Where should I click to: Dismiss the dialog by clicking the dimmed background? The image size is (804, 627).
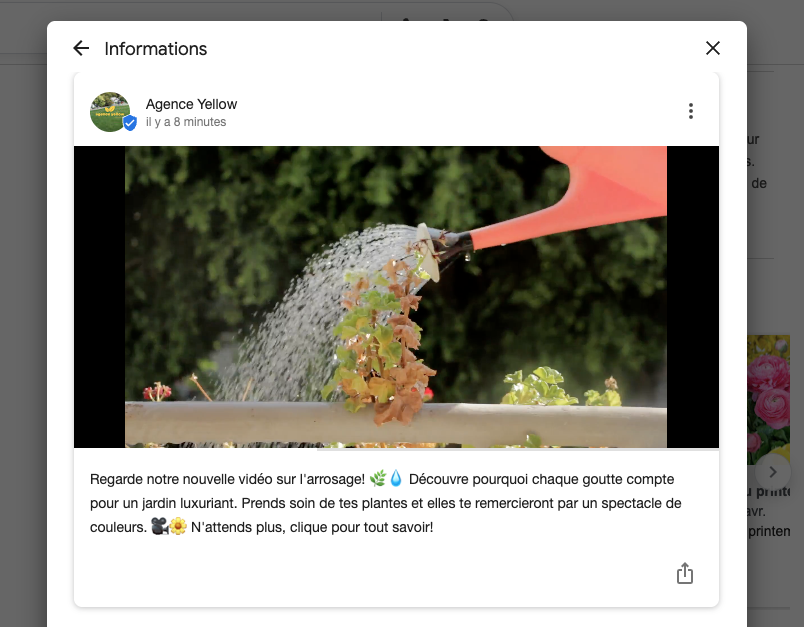tap(23, 308)
